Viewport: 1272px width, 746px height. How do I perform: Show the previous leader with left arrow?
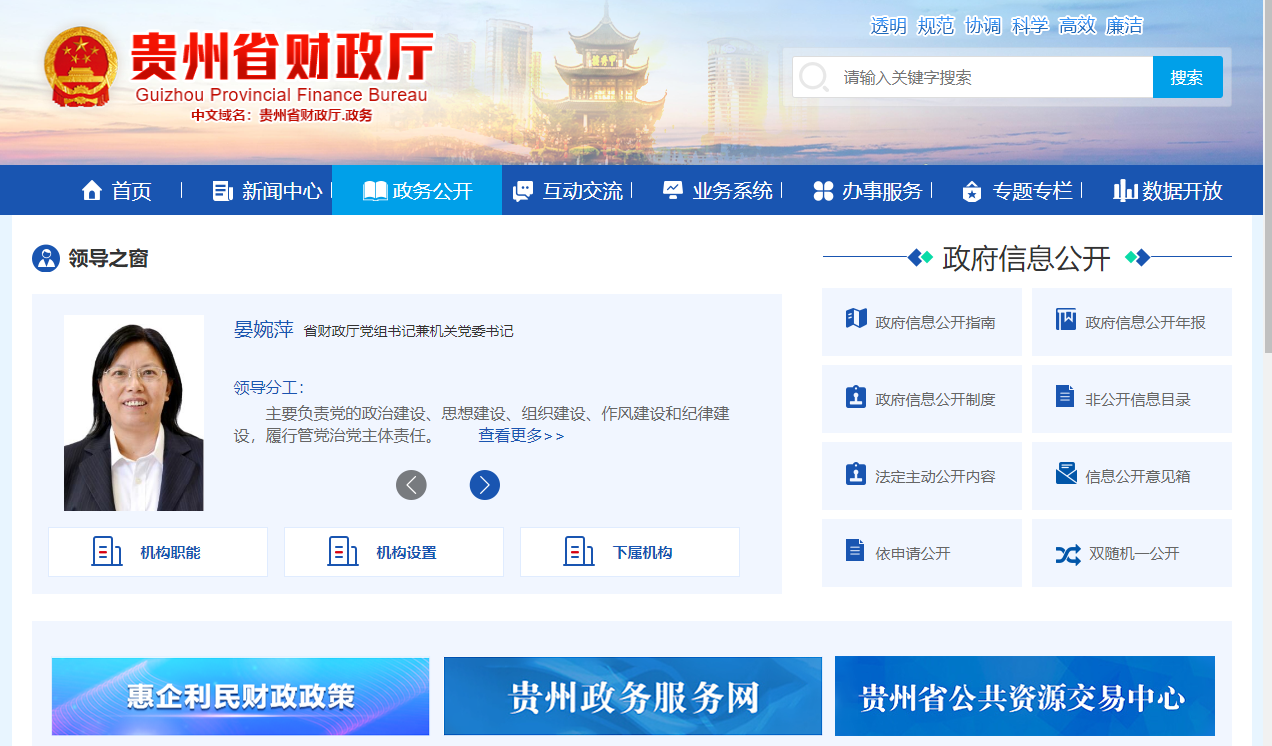pyautogui.click(x=411, y=485)
